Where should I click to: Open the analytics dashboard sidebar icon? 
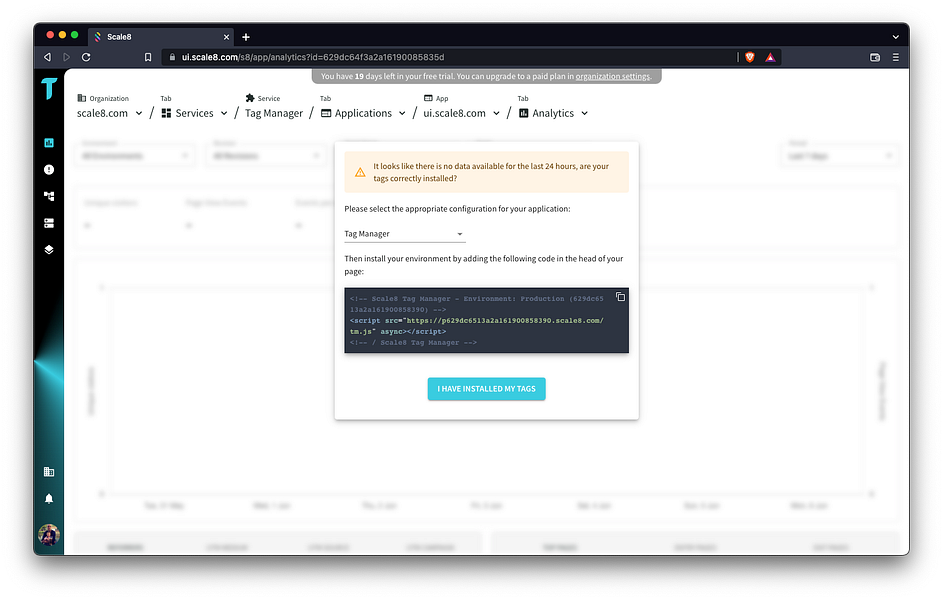point(49,142)
